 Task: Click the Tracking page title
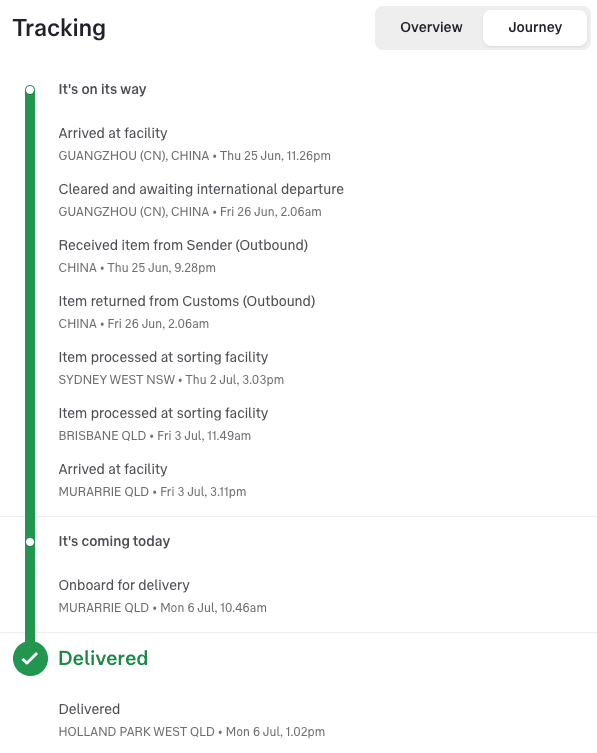pyautogui.click(x=59, y=28)
